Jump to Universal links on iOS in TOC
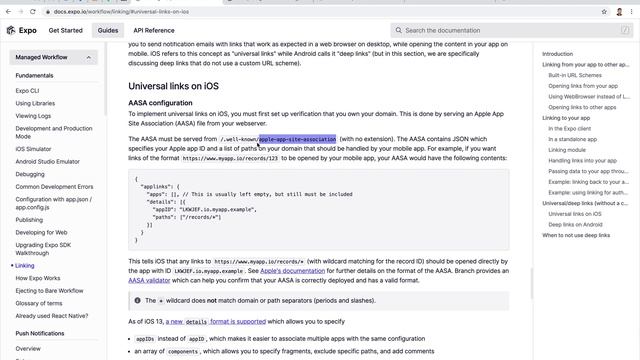 [x=575, y=214]
